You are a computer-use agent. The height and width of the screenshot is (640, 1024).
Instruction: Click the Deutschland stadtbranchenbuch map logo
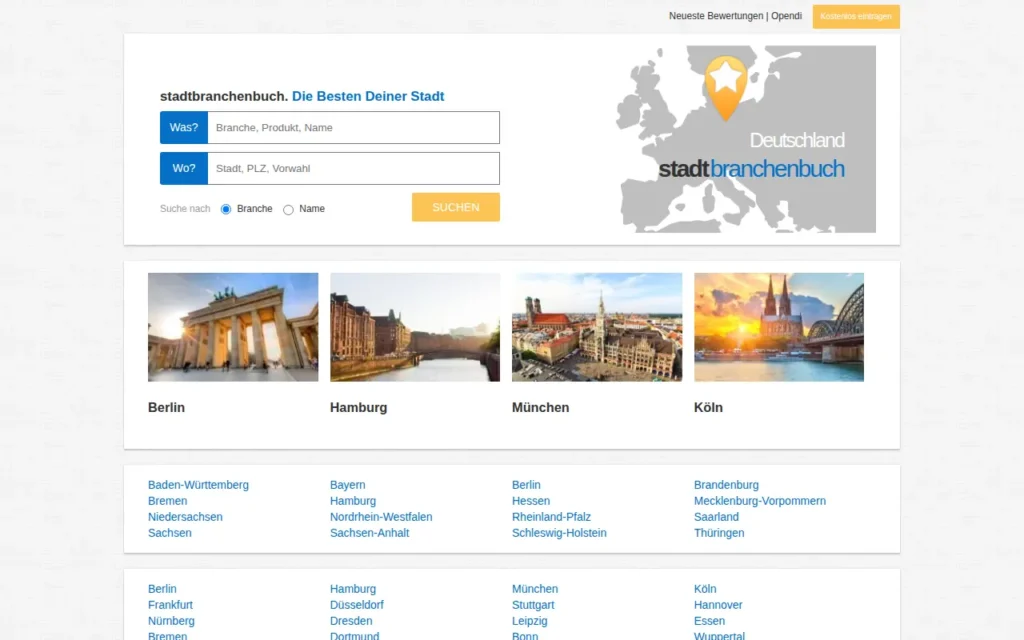click(746, 139)
